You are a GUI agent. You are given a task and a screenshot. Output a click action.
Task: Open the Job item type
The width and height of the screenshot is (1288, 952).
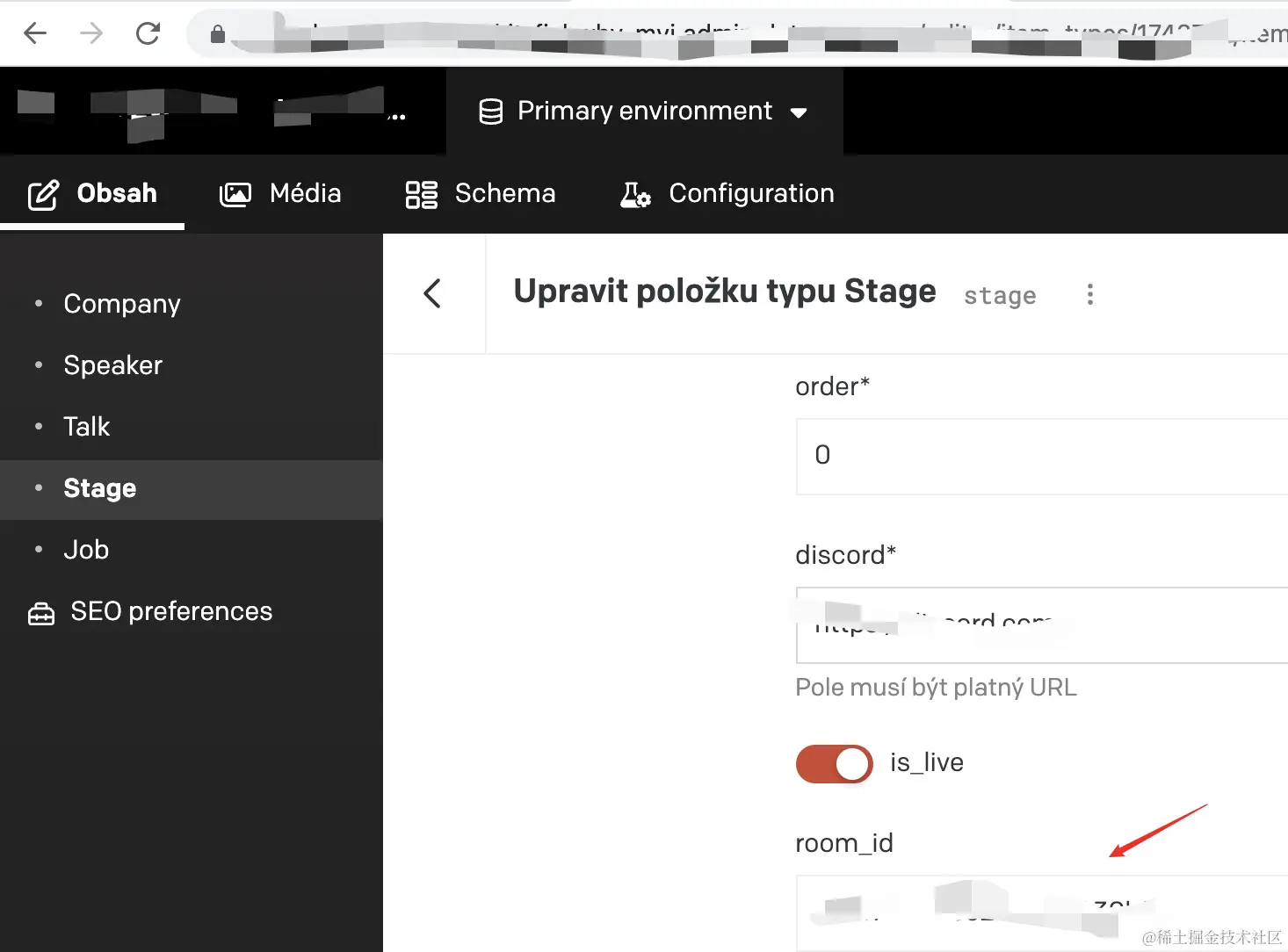pyautogui.click(x=86, y=550)
